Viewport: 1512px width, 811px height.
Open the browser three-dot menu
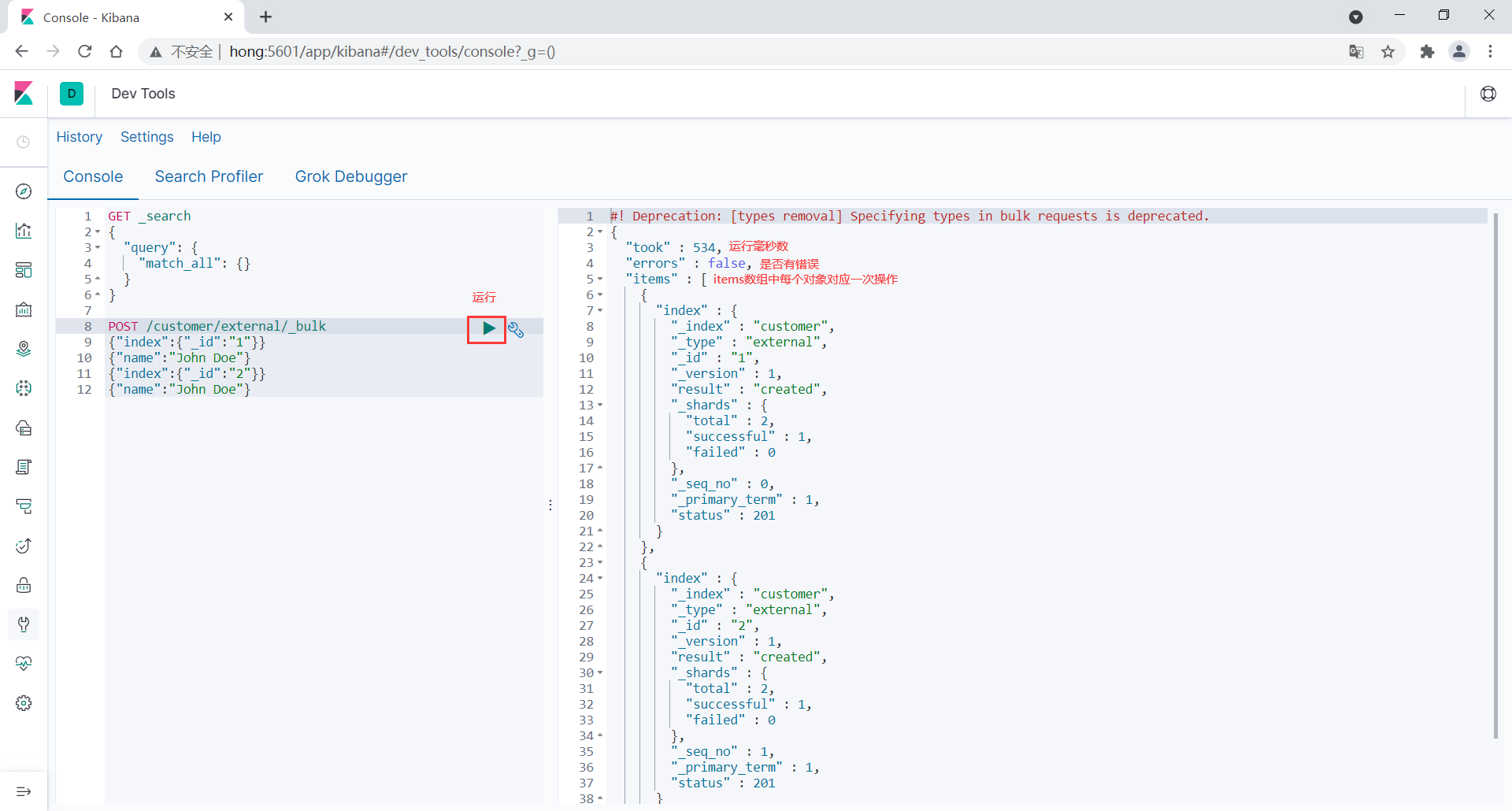tap(1490, 52)
